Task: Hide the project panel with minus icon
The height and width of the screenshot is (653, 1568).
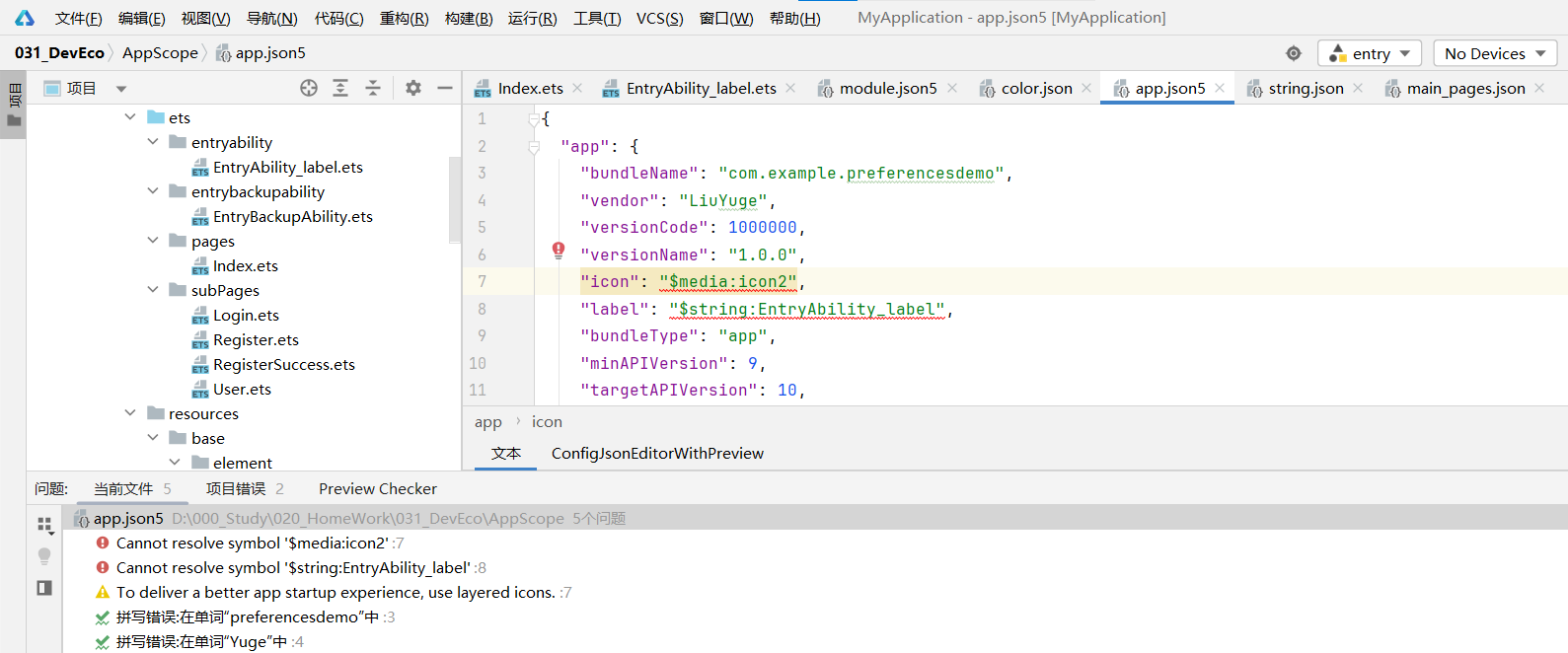Action: [x=445, y=88]
